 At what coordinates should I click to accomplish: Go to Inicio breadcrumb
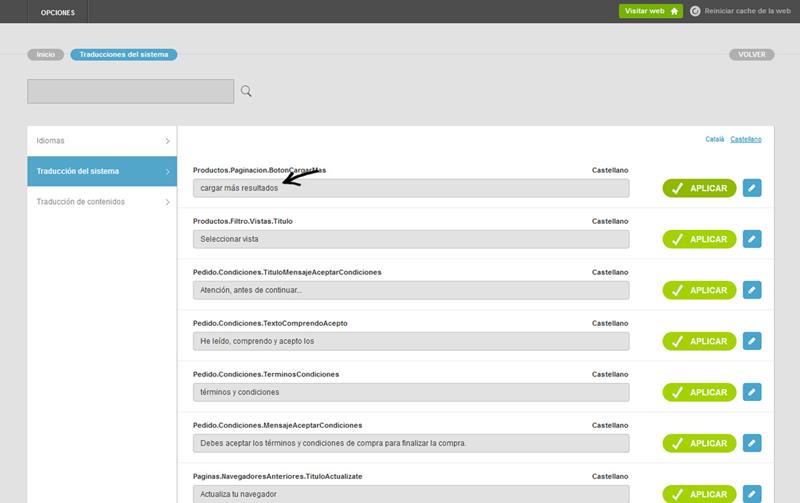(46, 55)
